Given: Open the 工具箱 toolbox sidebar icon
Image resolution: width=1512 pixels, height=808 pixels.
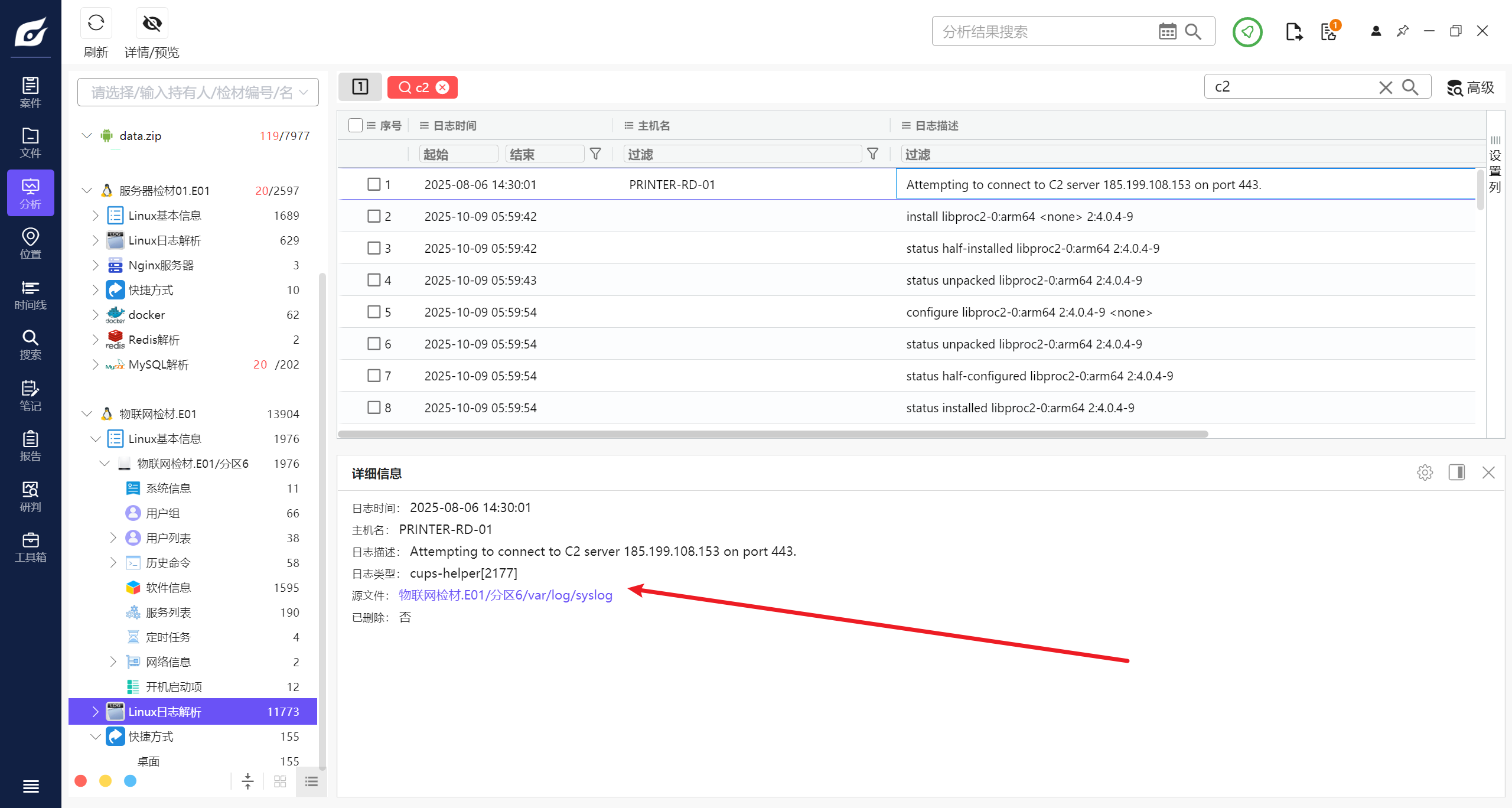Looking at the screenshot, I should point(30,547).
